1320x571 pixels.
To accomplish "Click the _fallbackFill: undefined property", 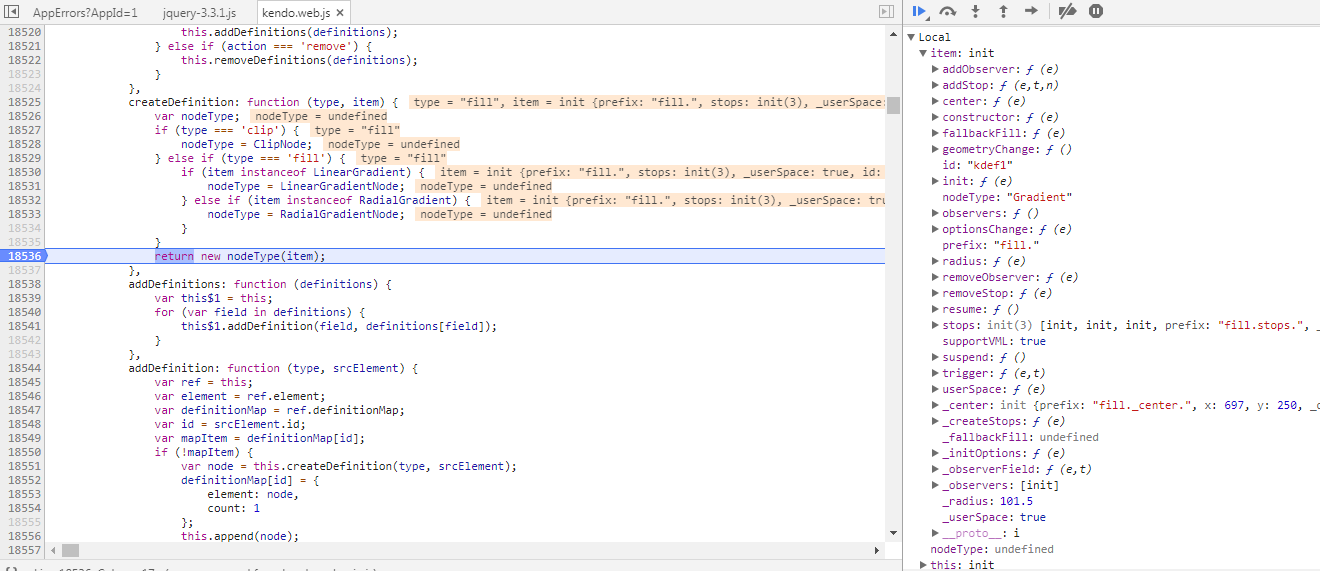I will coord(1020,437).
